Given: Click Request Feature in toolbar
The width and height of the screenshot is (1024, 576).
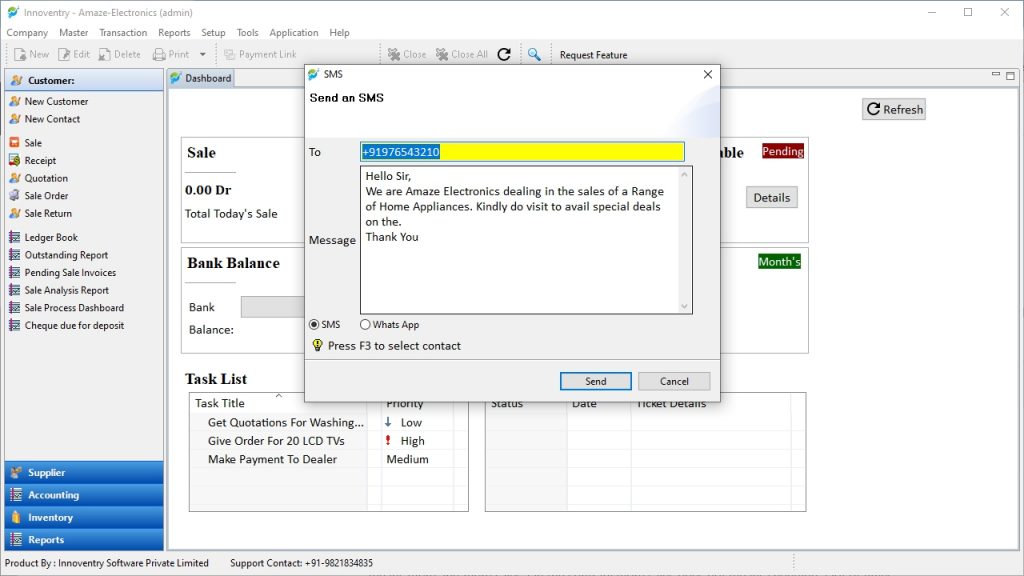Looking at the screenshot, I should pyautogui.click(x=593, y=55).
